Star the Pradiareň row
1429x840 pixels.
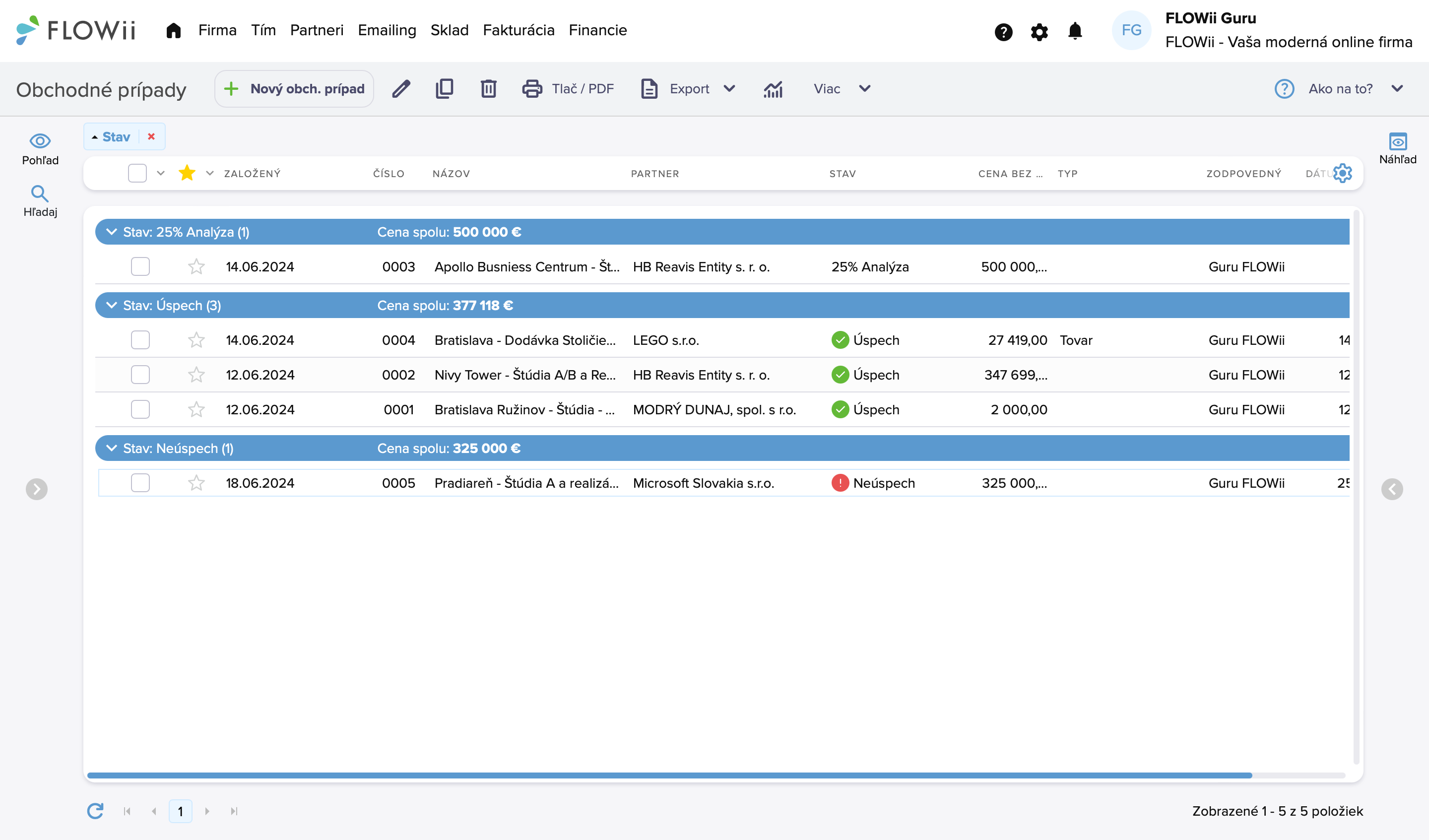click(196, 483)
